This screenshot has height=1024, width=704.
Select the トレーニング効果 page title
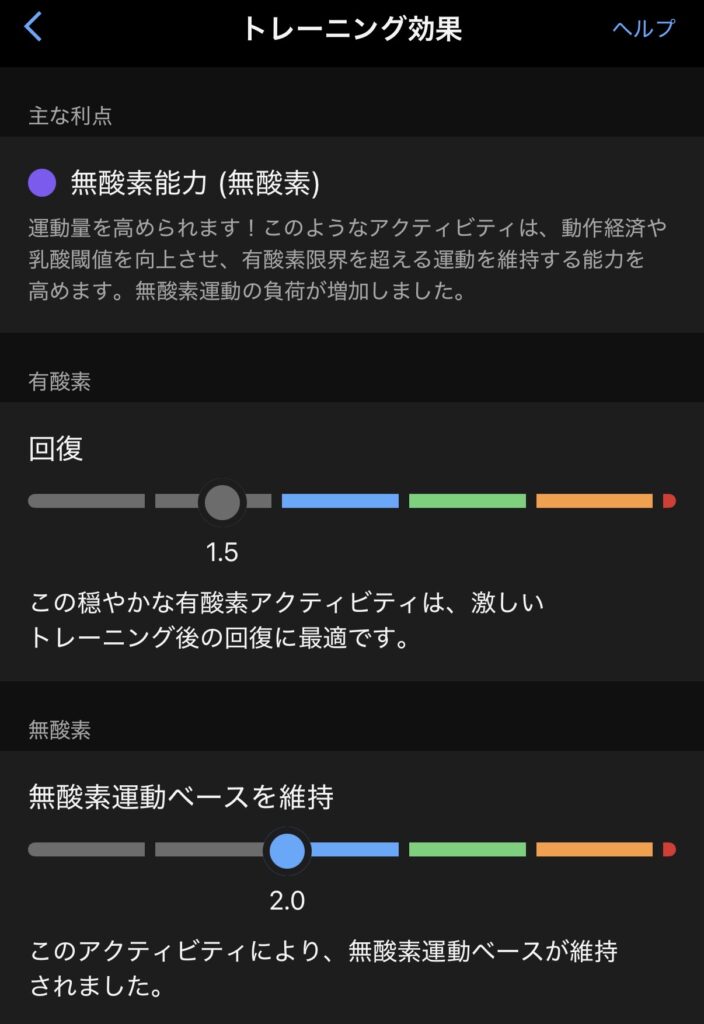(352, 28)
